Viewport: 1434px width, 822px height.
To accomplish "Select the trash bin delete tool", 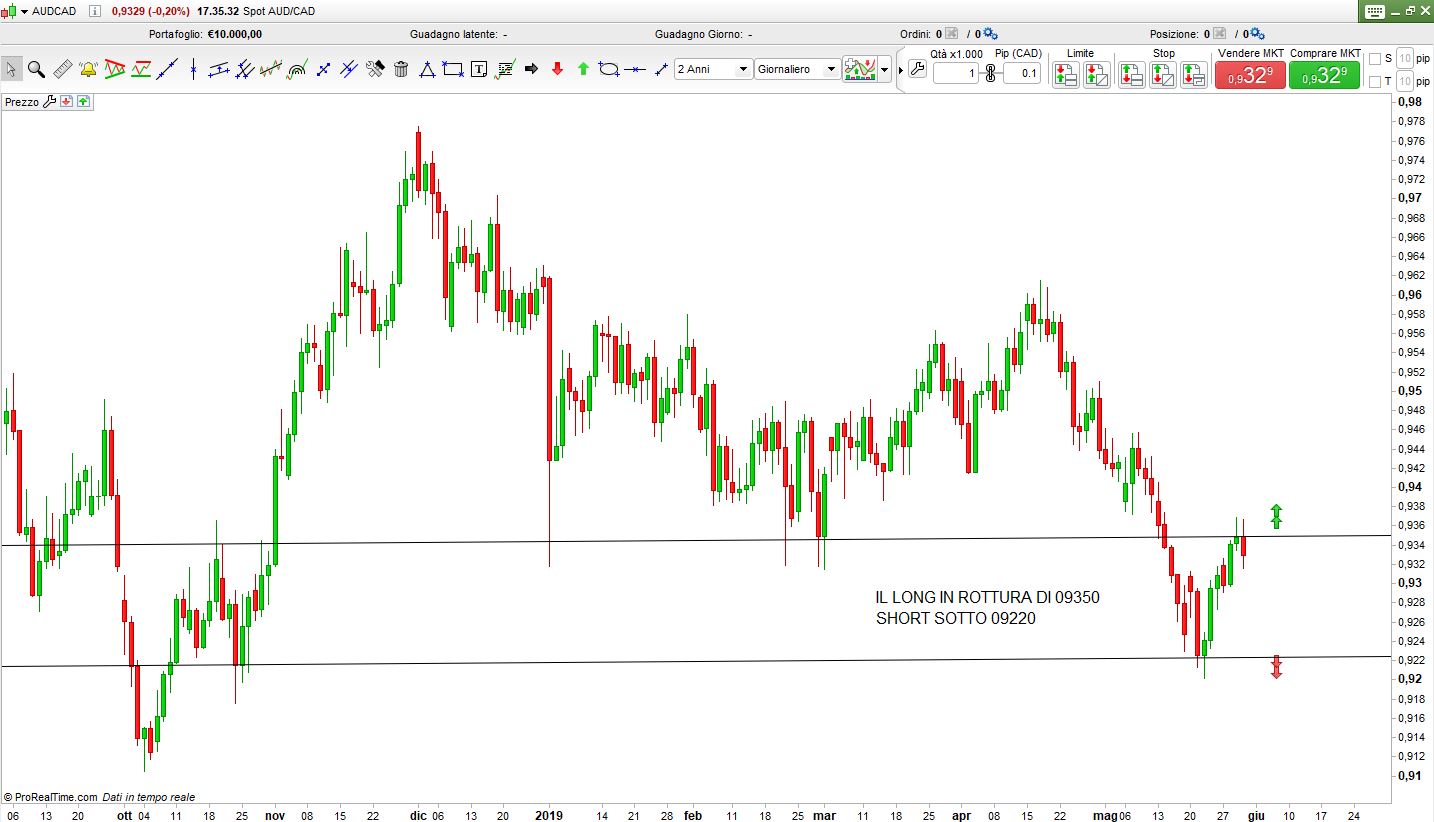I will (401, 69).
